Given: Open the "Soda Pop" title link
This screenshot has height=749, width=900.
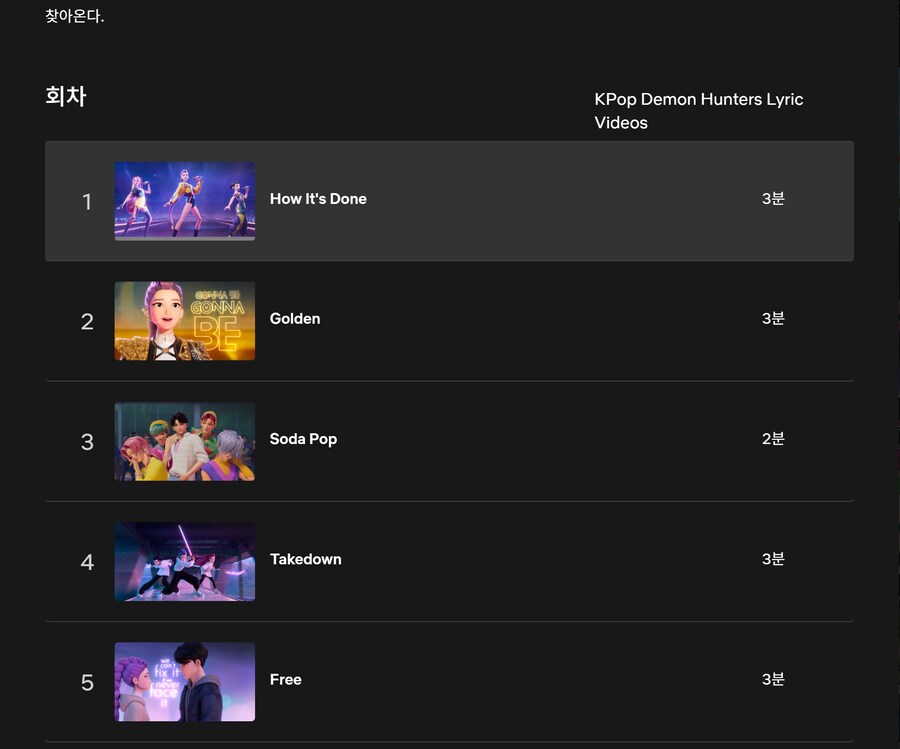Looking at the screenshot, I should point(303,439).
